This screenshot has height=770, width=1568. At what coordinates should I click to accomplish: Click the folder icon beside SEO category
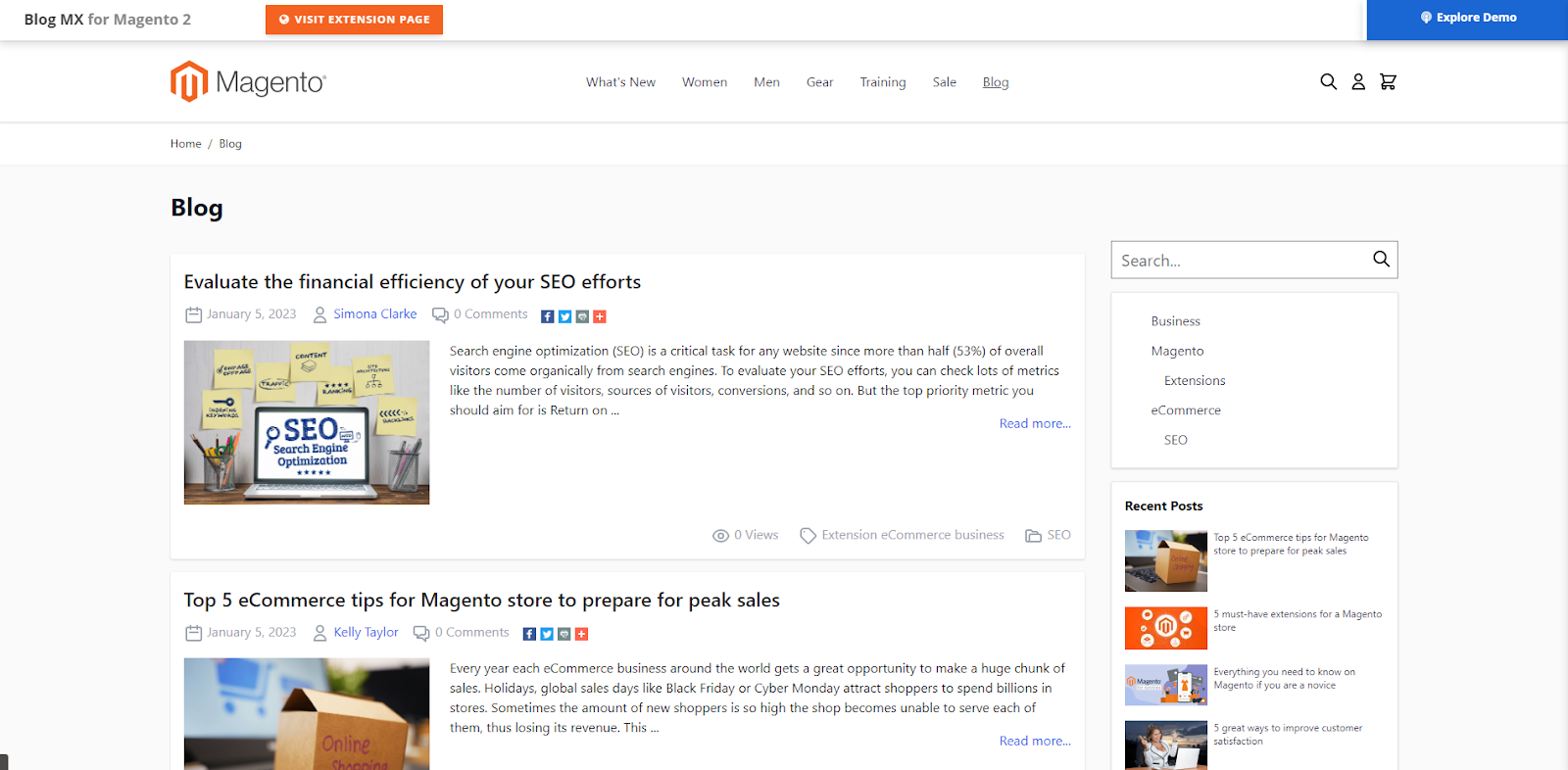pos(1033,536)
